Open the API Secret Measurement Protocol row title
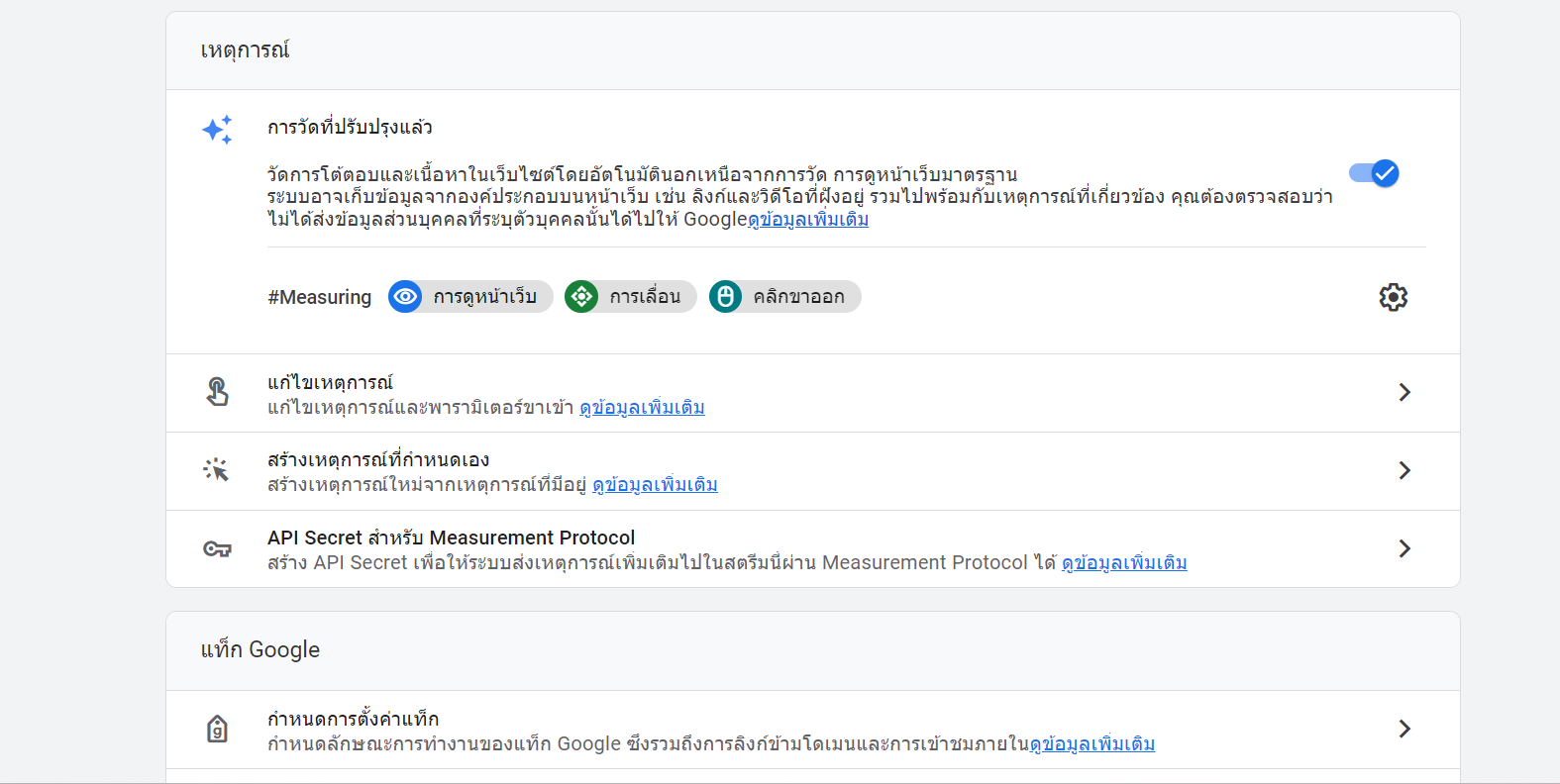 coord(451,538)
